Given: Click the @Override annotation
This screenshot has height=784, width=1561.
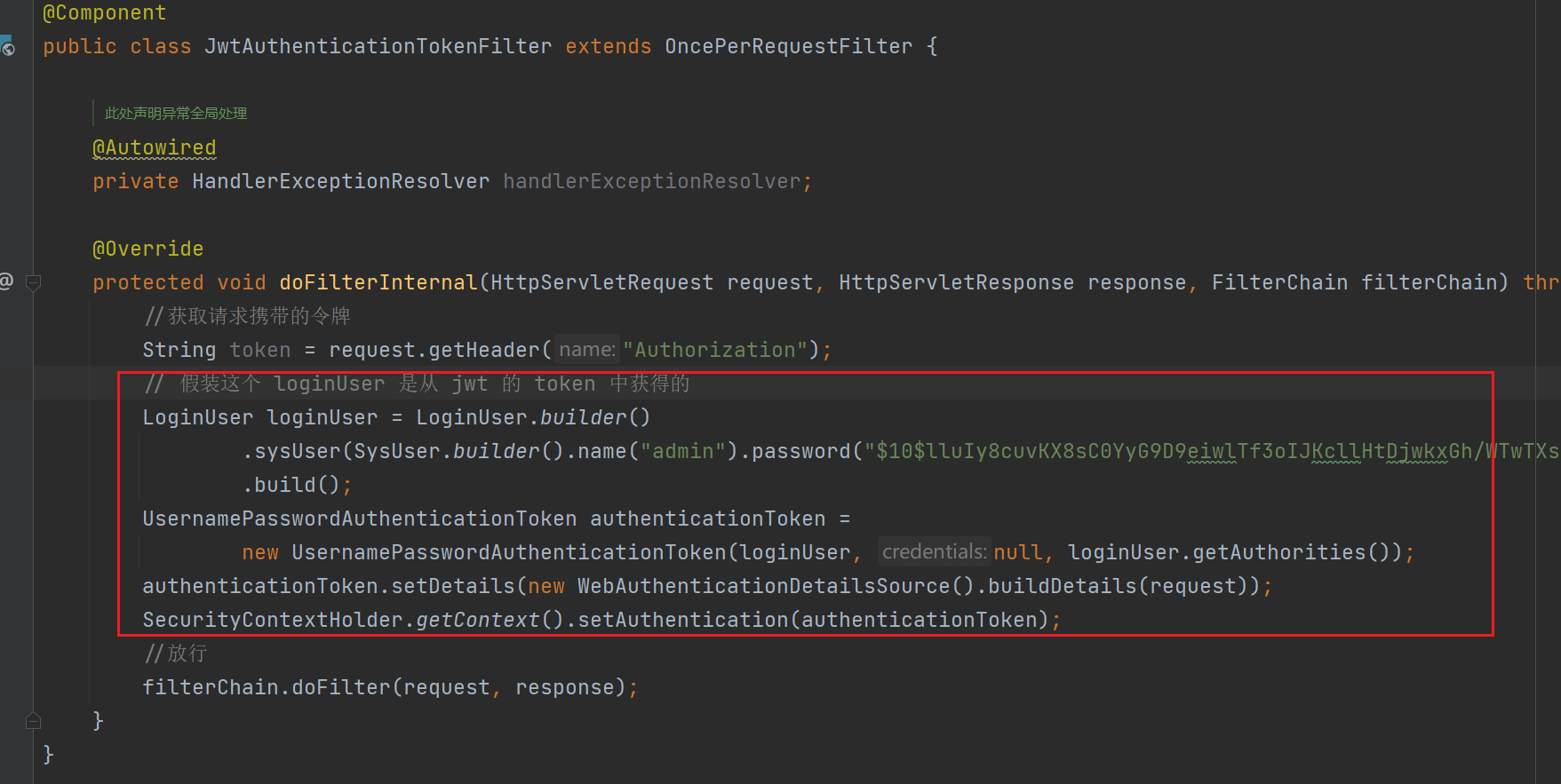Looking at the screenshot, I should [x=147, y=249].
